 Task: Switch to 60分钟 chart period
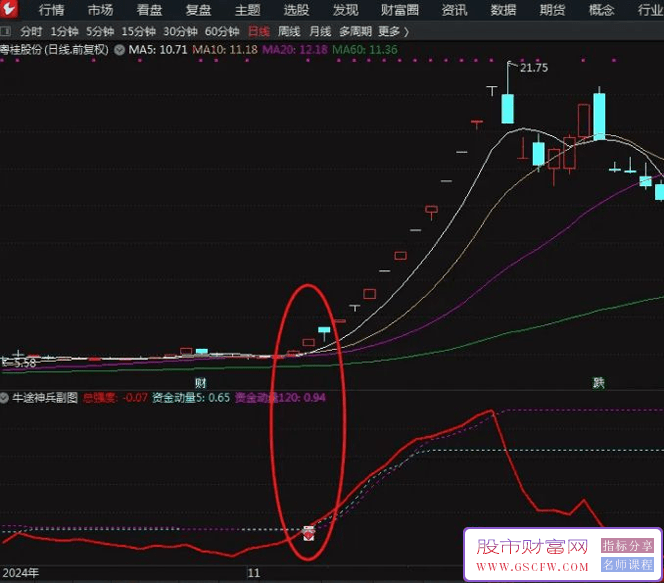point(222,31)
